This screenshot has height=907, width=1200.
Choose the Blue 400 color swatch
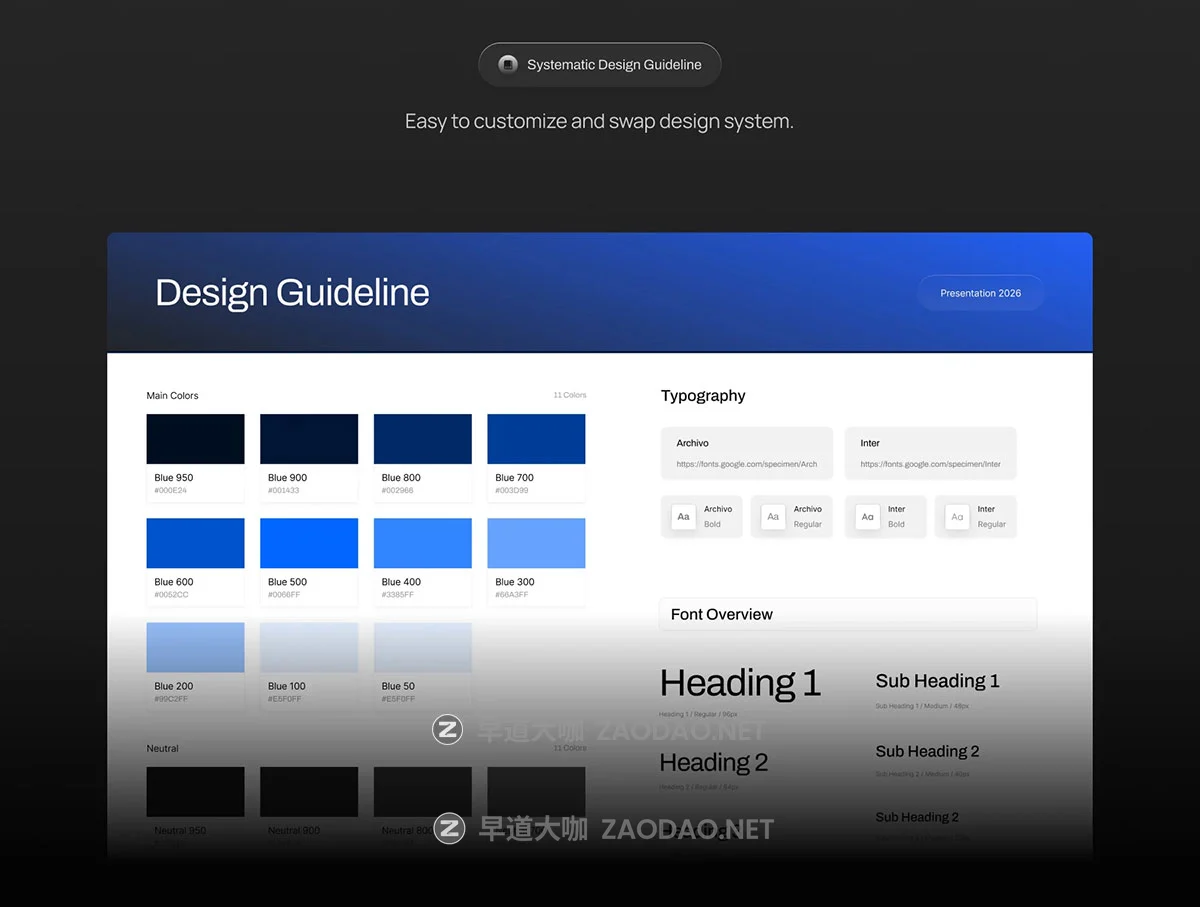point(422,544)
